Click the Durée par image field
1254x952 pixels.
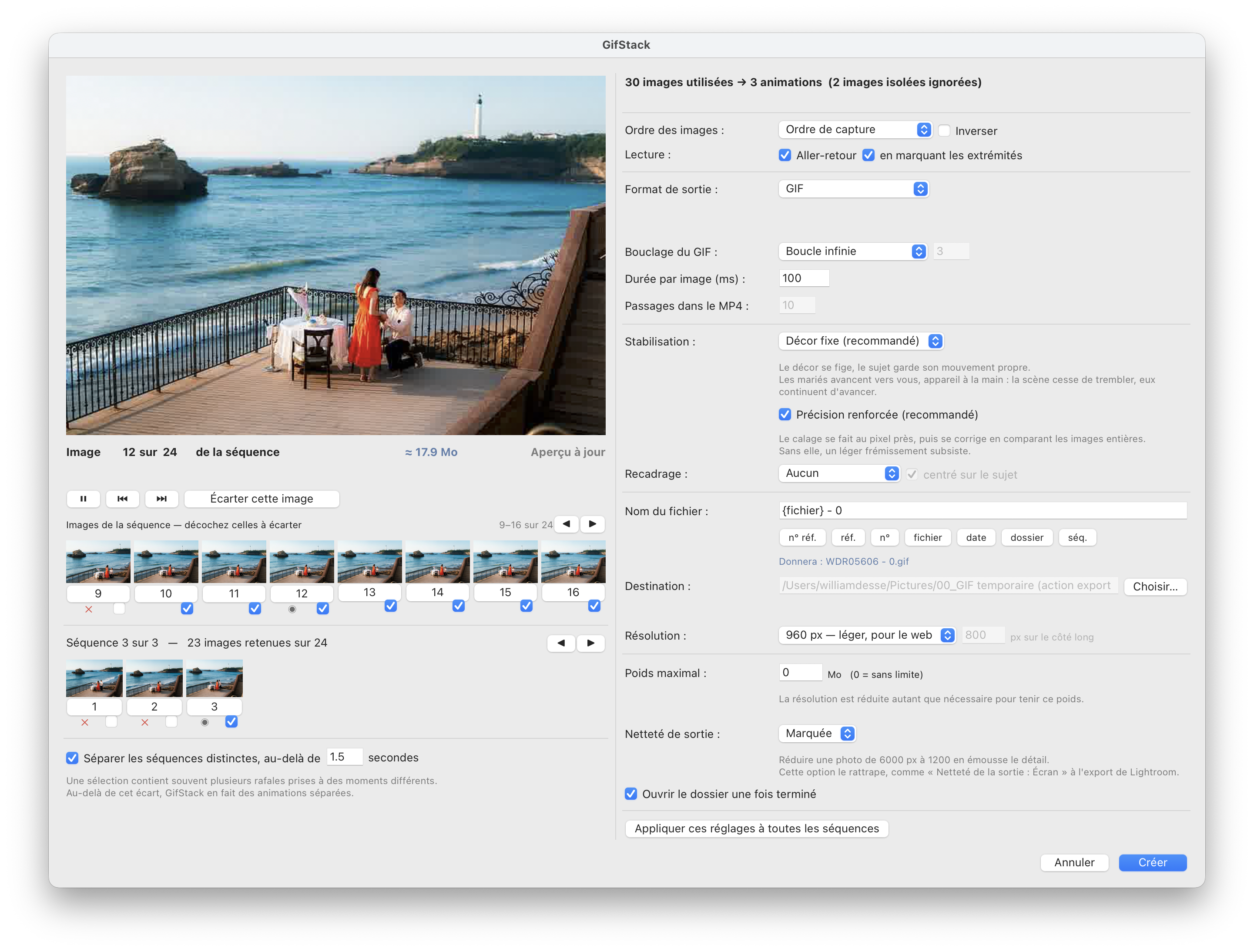(x=804, y=278)
